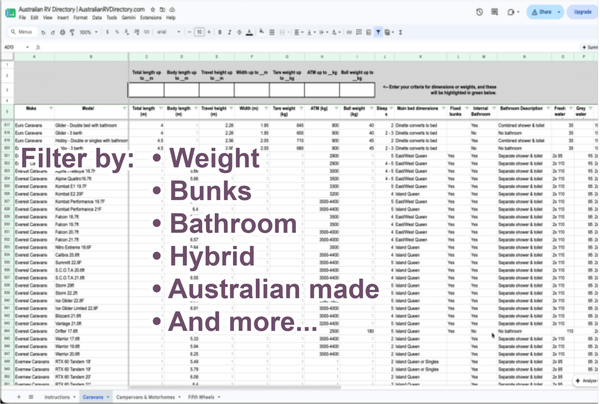Open text wrapping options

[323, 32]
